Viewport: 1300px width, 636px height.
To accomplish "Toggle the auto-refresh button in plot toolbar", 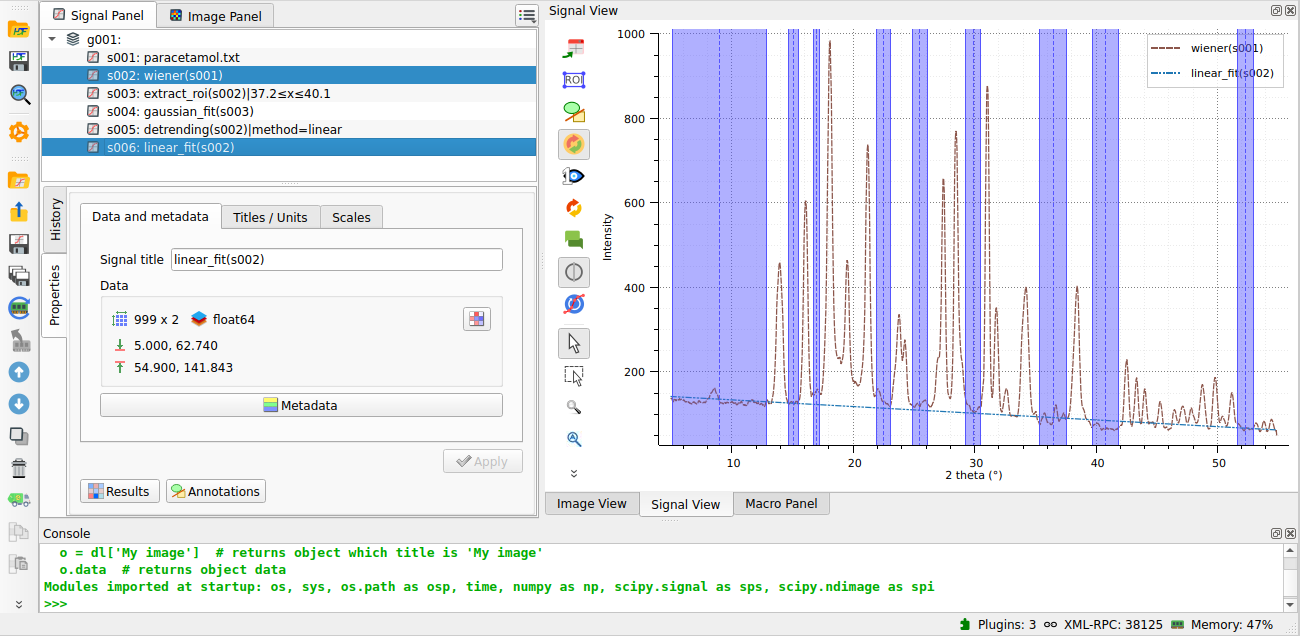I will coord(574,144).
